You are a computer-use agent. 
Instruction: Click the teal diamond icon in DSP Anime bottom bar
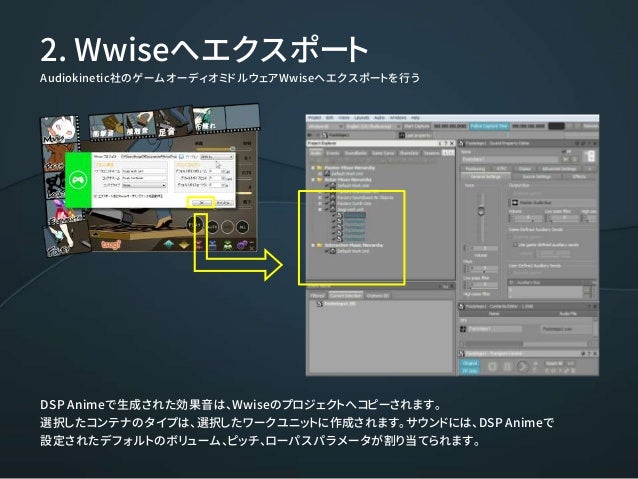tap(169, 245)
